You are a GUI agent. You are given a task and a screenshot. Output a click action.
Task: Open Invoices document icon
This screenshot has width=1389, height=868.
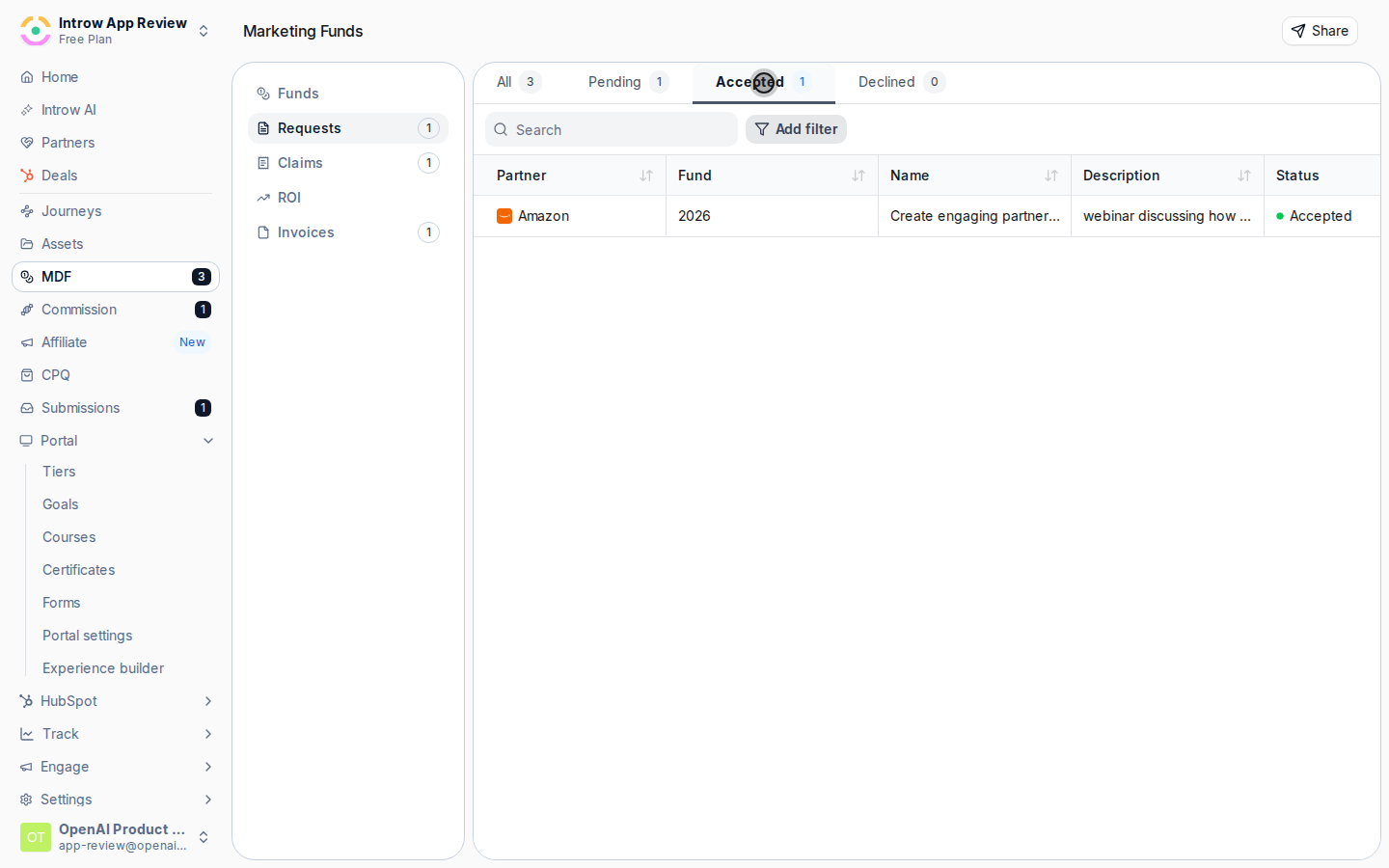point(263,232)
